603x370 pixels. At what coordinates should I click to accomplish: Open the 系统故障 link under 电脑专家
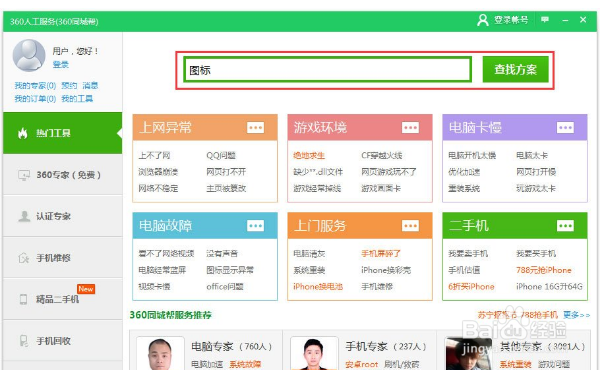pyautogui.click(x=245, y=364)
